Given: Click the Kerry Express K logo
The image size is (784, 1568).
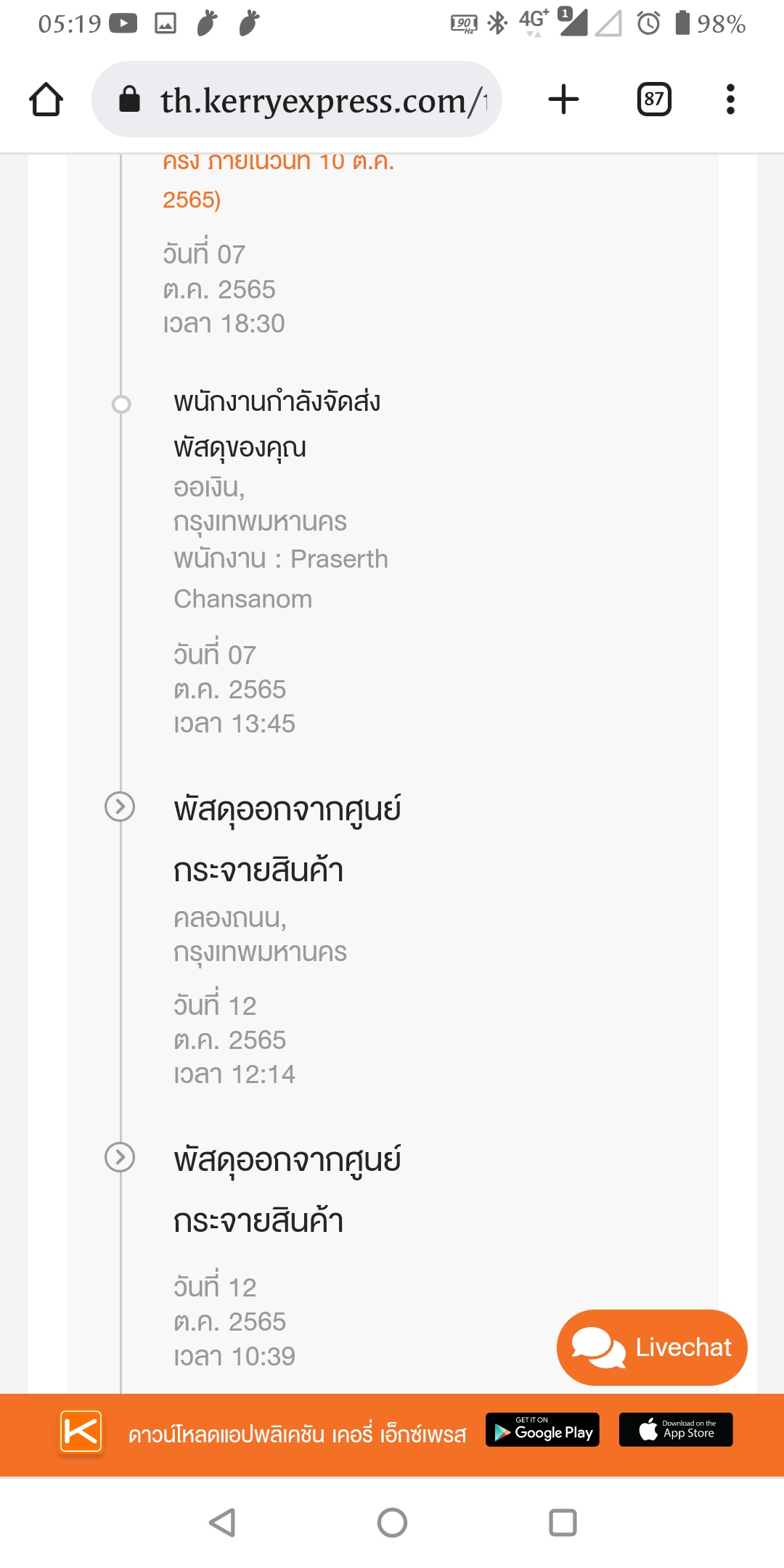Looking at the screenshot, I should [x=81, y=1432].
